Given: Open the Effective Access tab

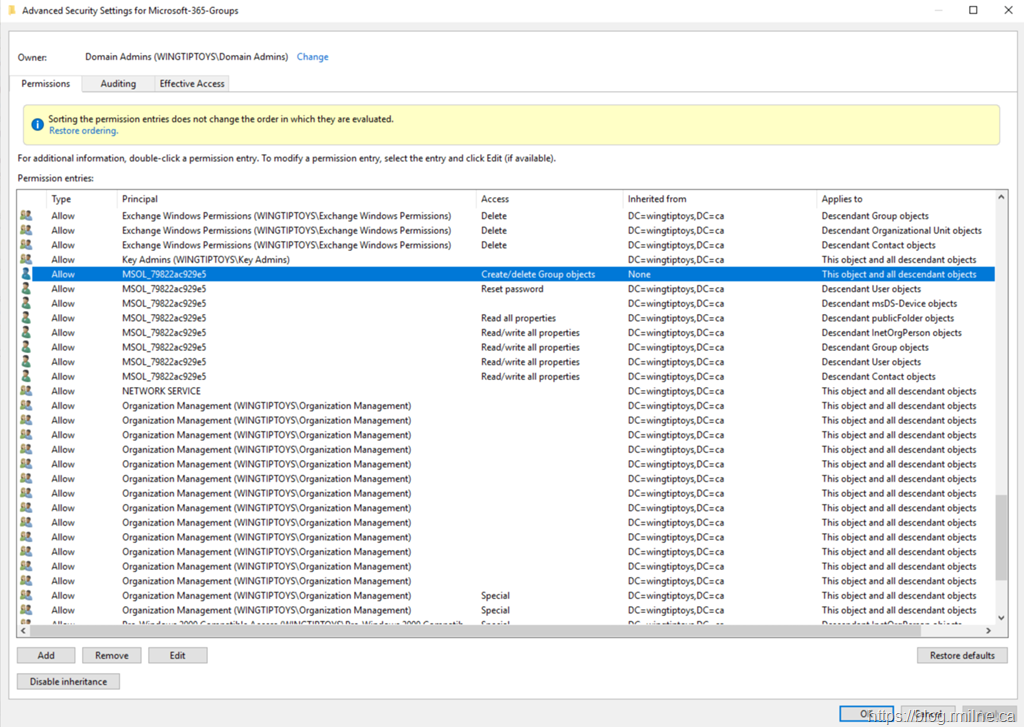Looking at the screenshot, I should pos(192,84).
